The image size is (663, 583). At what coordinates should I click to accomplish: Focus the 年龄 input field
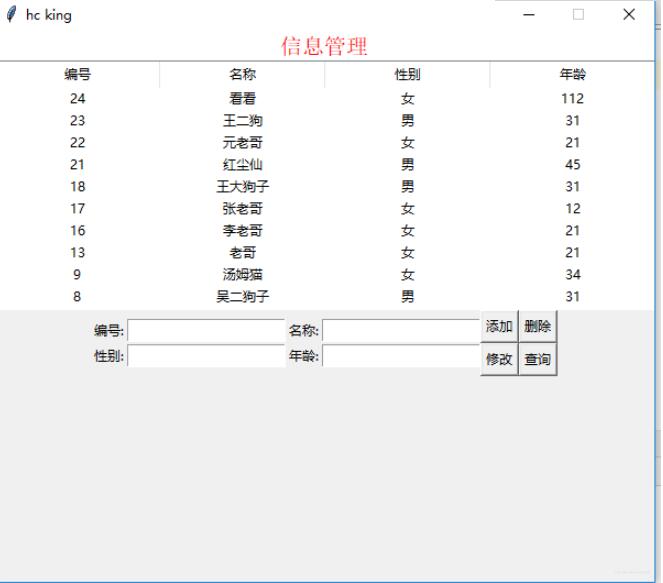(x=401, y=356)
